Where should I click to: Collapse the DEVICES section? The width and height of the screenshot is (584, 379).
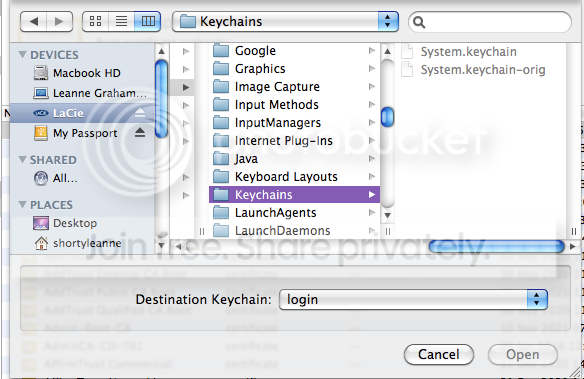[x=22, y=55]
